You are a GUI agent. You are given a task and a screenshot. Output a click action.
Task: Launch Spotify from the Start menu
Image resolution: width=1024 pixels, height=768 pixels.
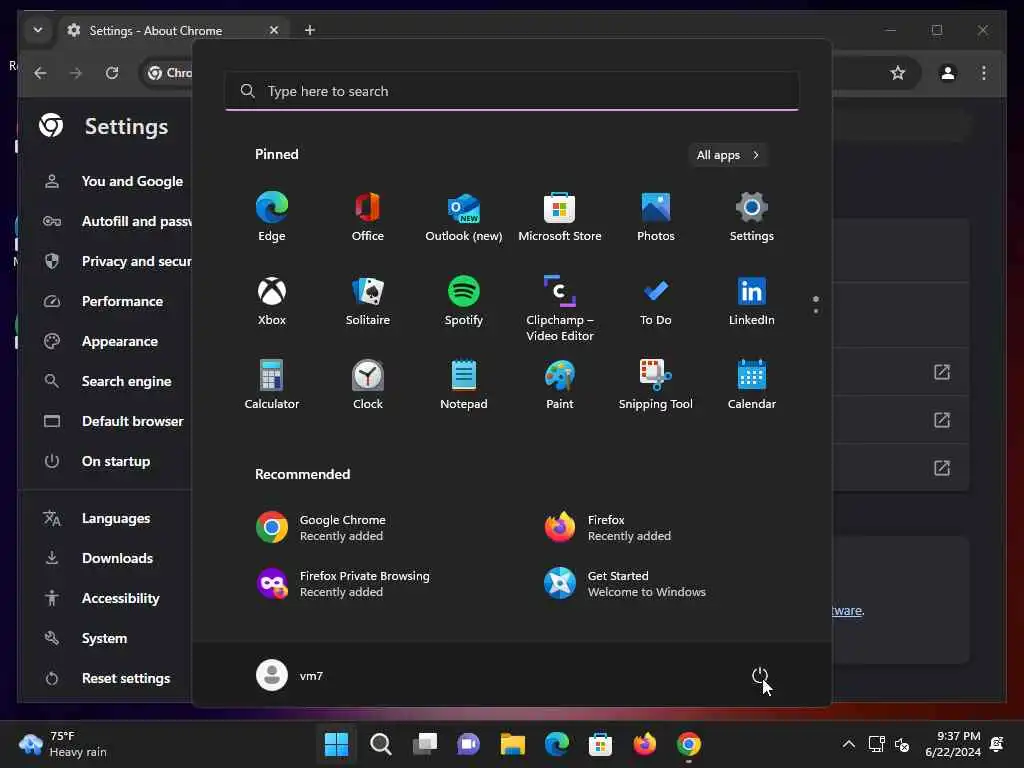[x=464, y=300]
